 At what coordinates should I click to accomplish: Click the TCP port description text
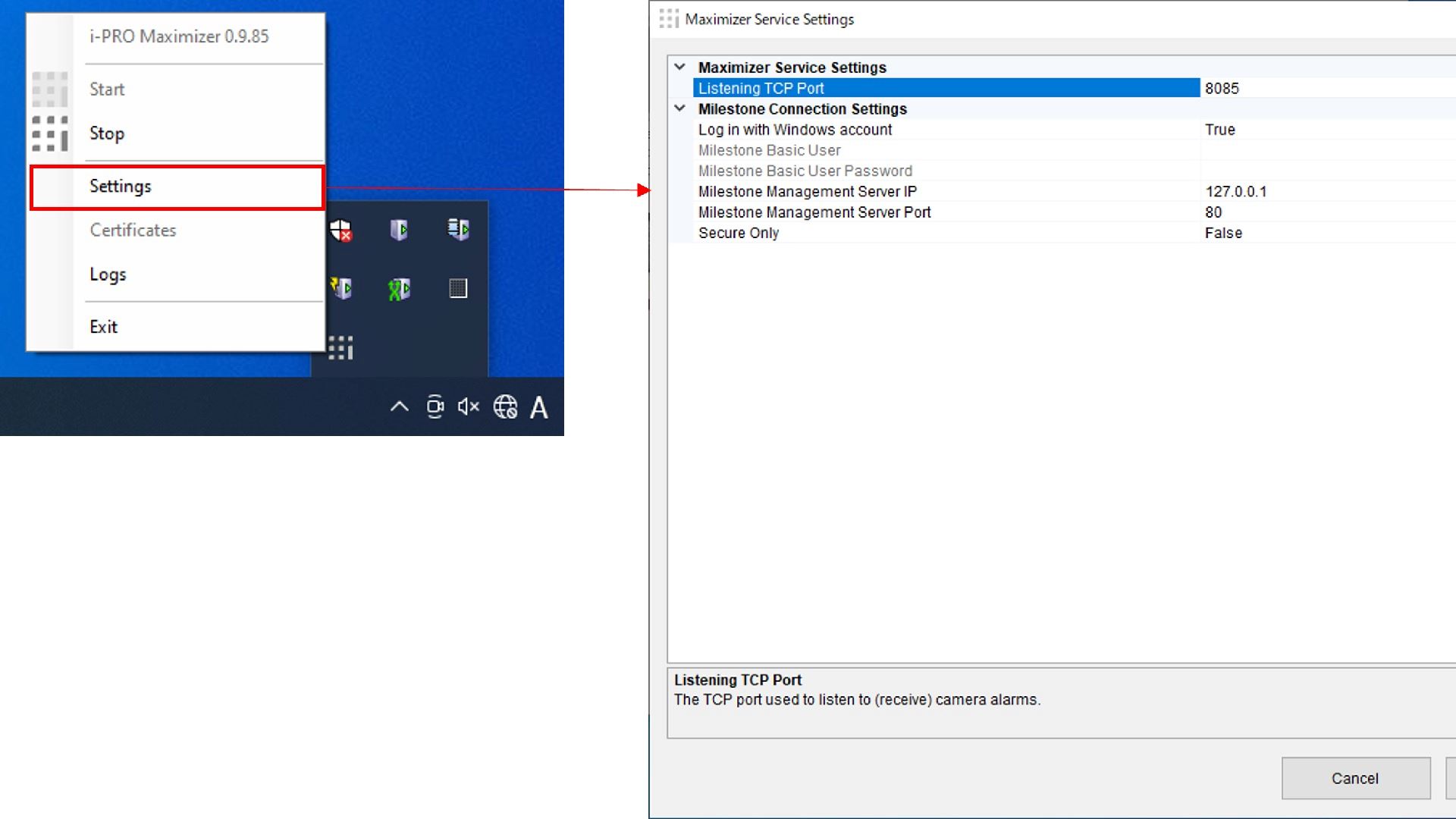tap(857, 700)
